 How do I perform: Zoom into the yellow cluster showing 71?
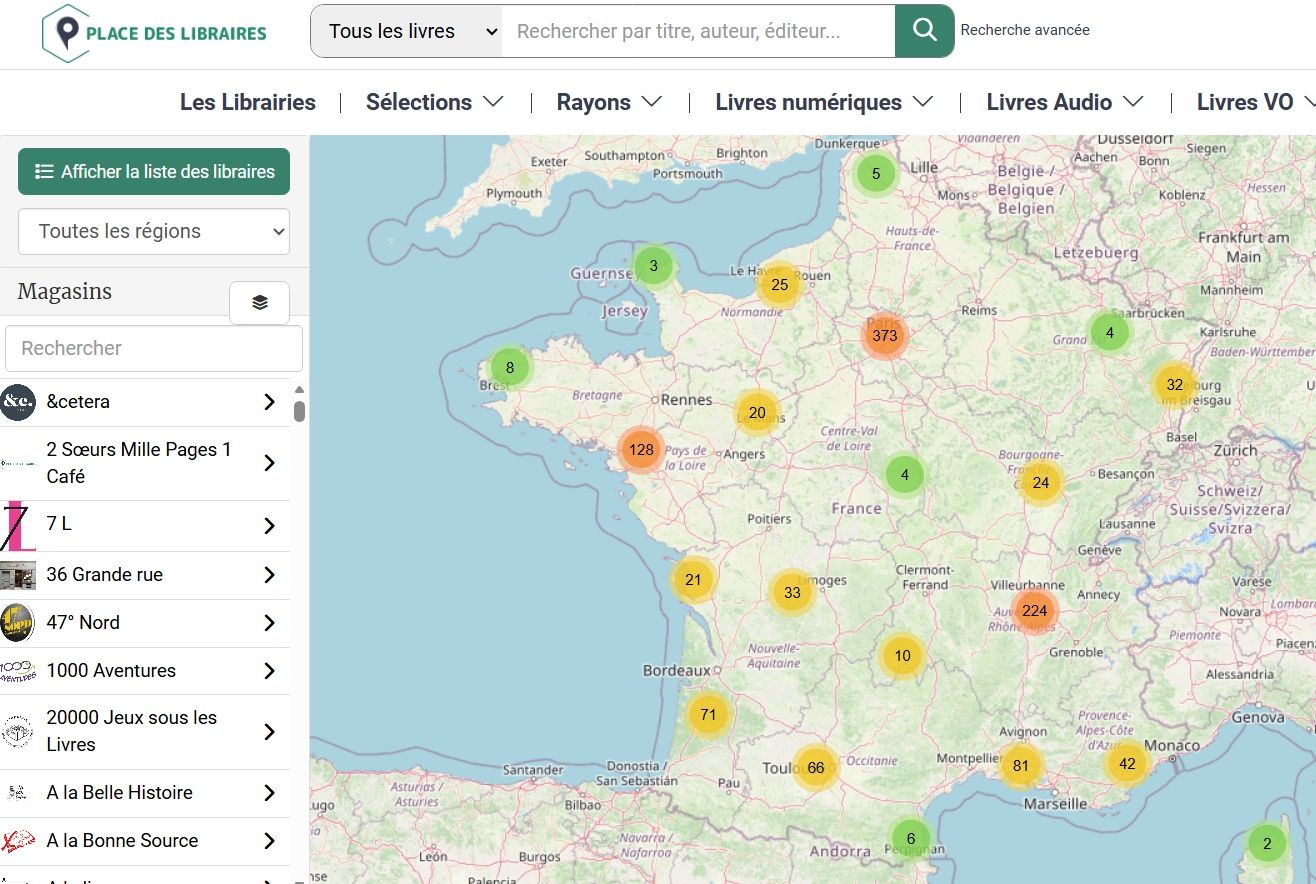point(708,715)
